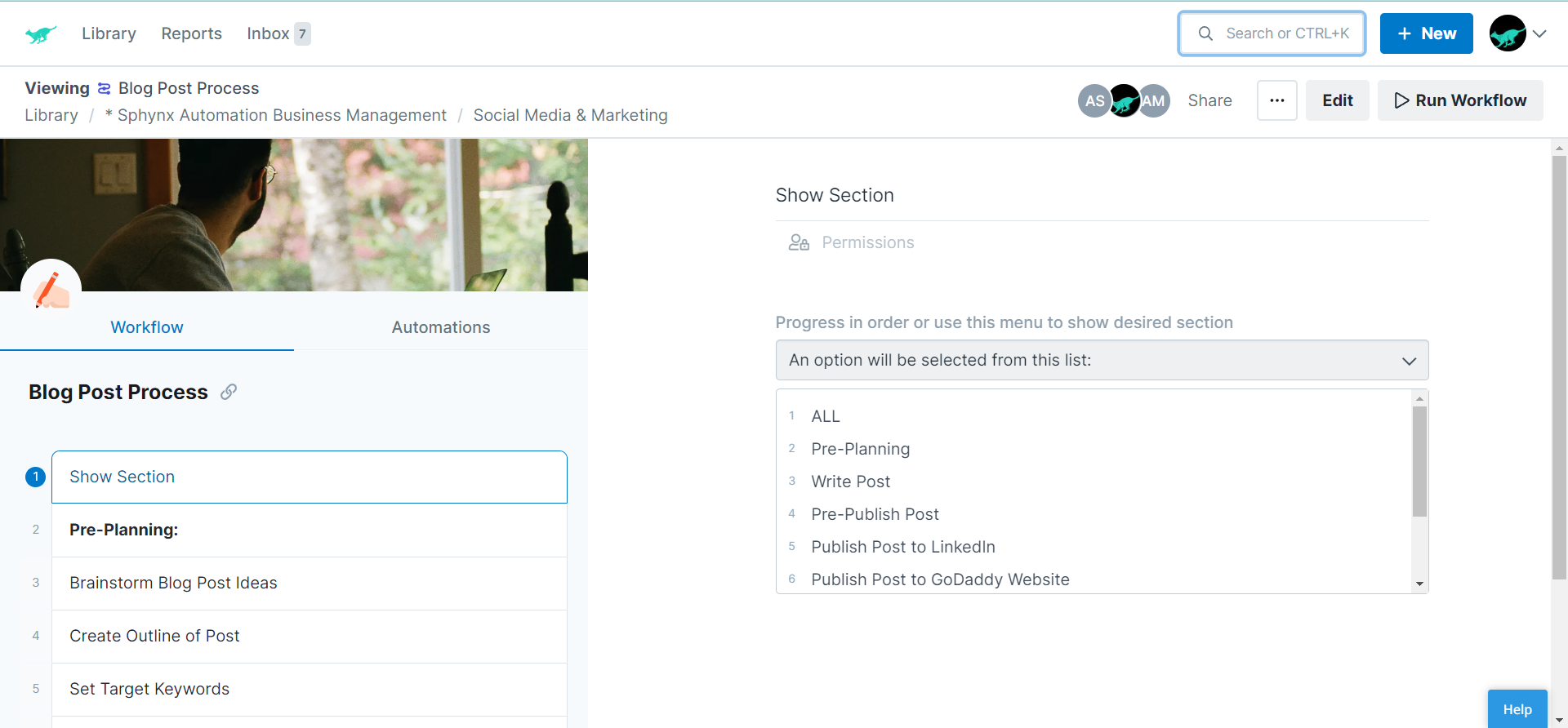Select 'Pre-Planning' option in the list

pos(860,449)
